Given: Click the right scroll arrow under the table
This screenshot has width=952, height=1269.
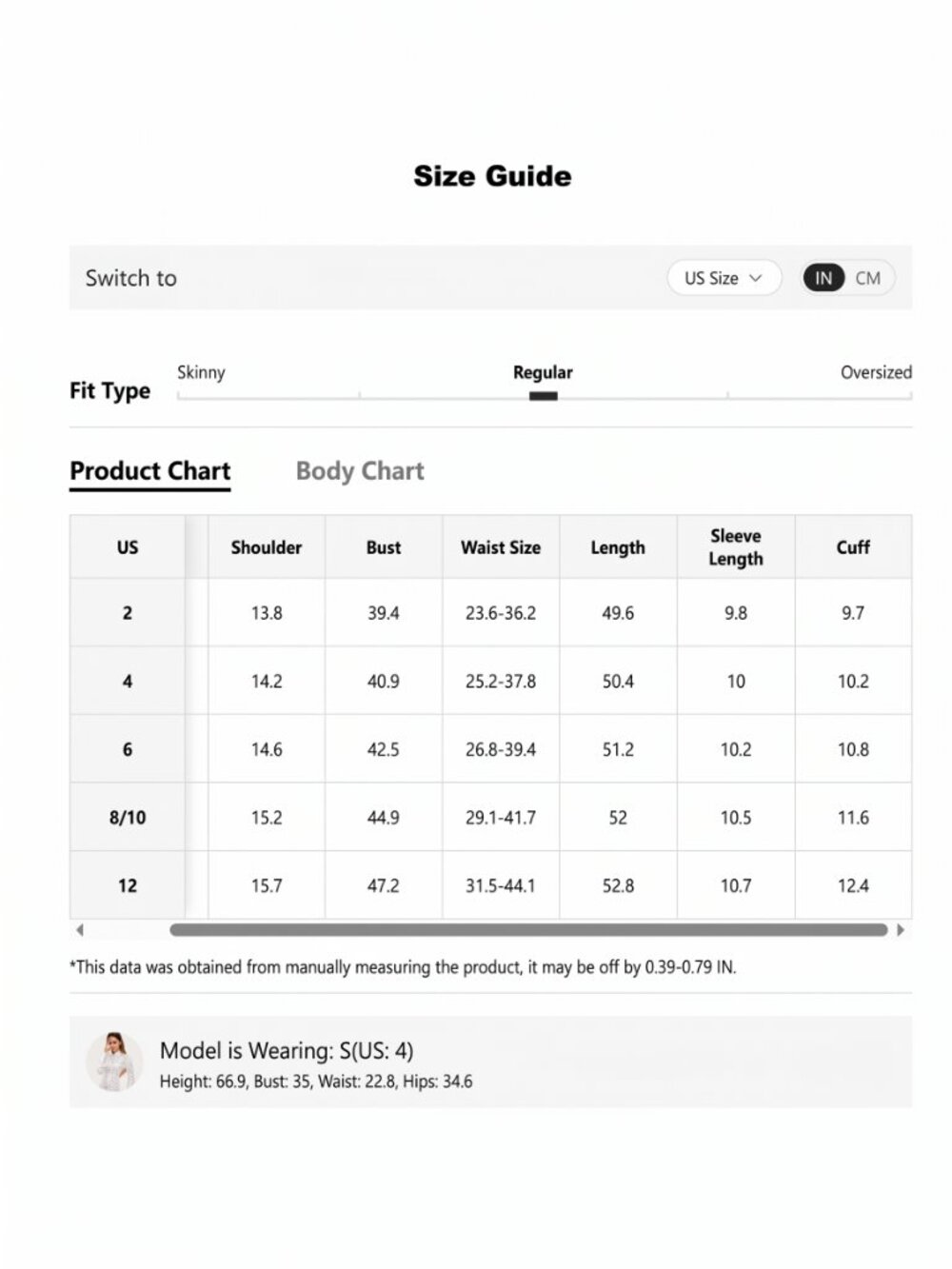Looking at the screenshot, I should pyautogui.click(x=901, y=930).
